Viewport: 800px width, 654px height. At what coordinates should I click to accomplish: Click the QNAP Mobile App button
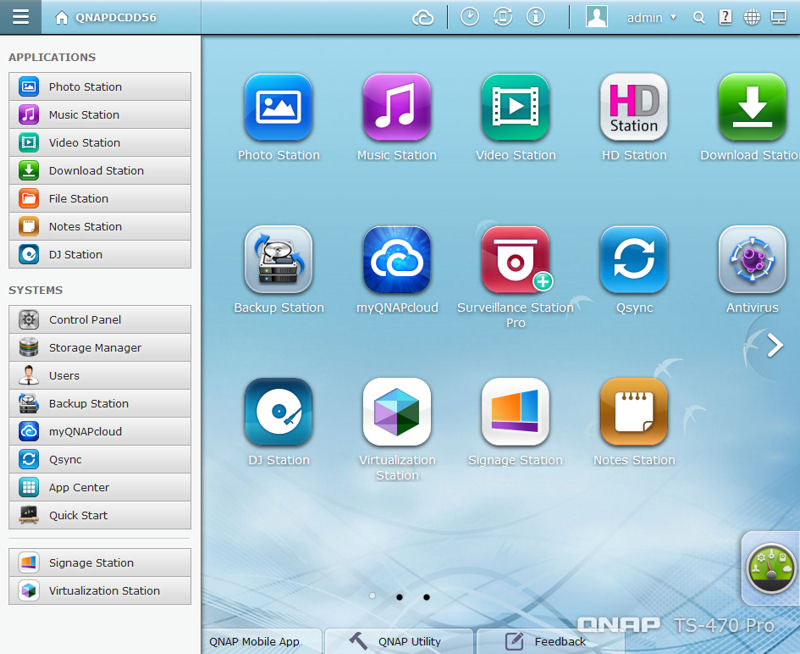coord(261,641)
